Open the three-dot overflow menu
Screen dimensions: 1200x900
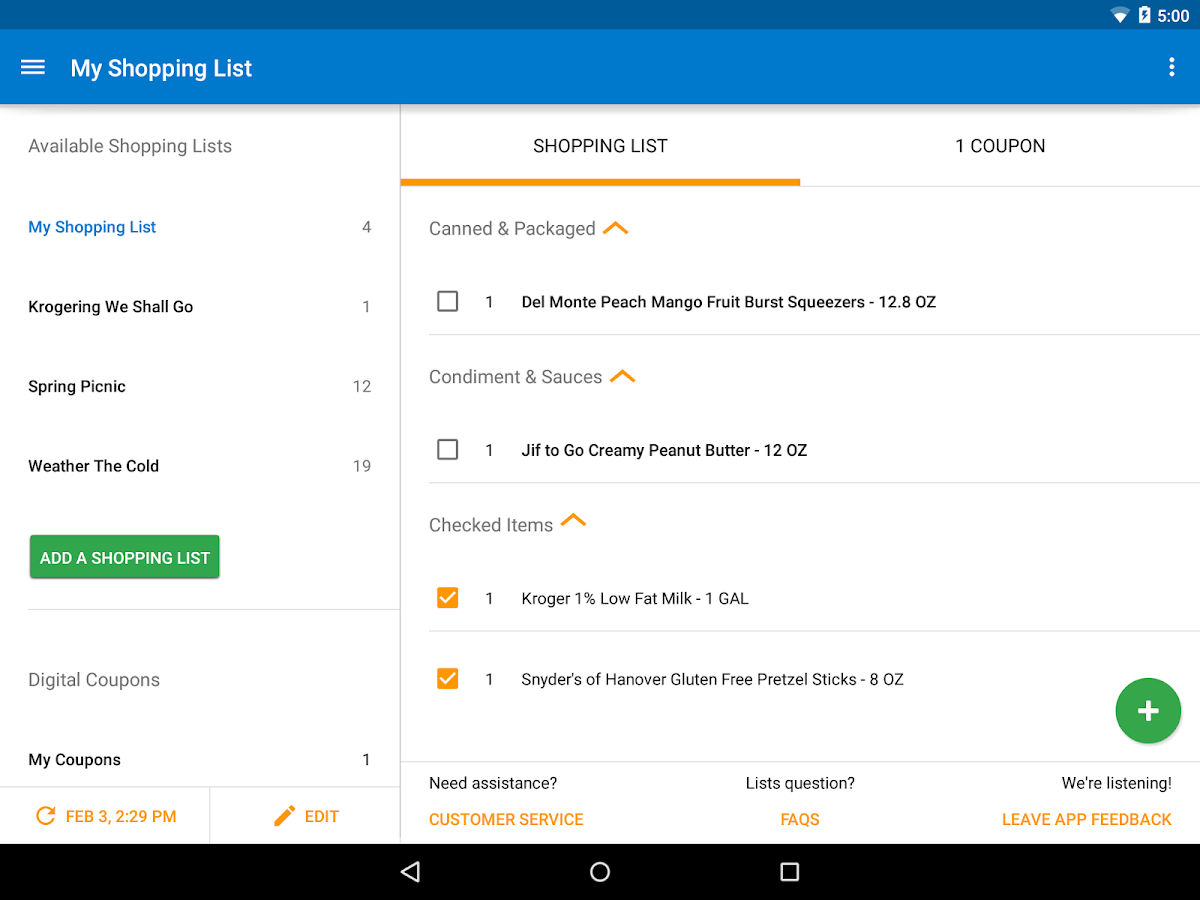(1172, 67)
